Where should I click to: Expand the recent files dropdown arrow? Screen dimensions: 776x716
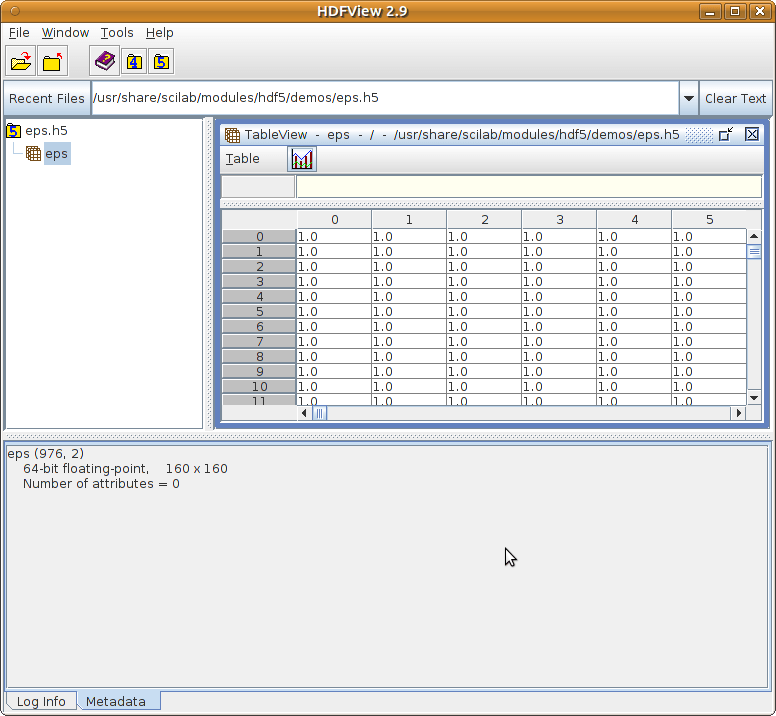688,98
